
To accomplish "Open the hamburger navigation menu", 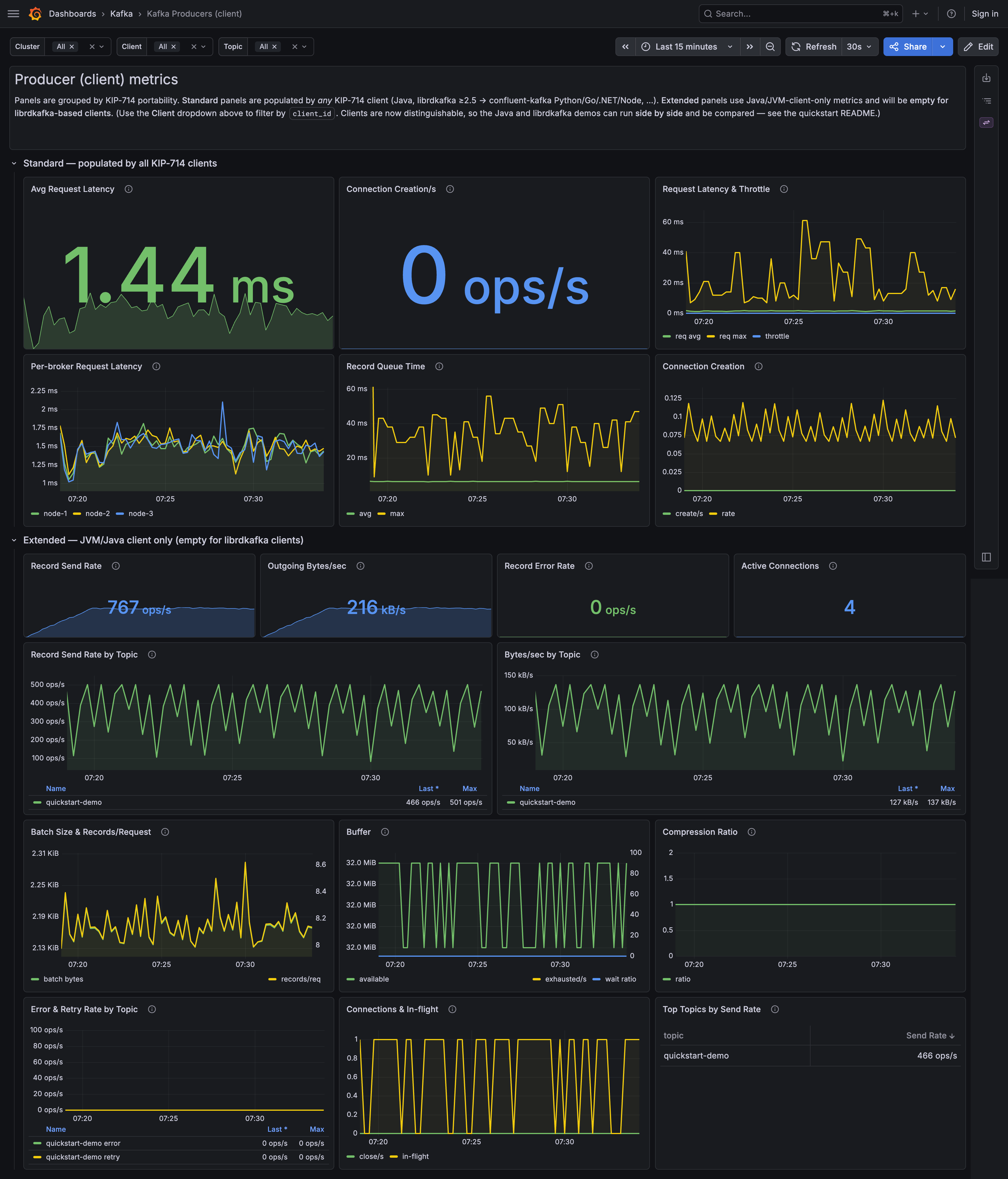I will pos(13,14).
